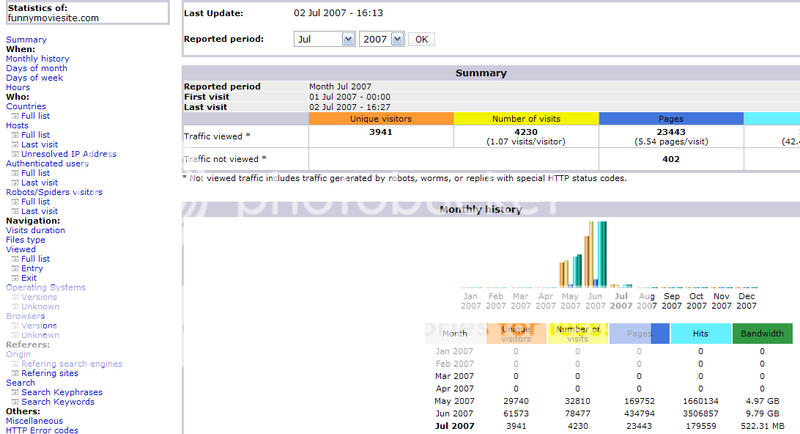Open the Days of week report
The width and height of the screenshot is (800, 434).
point(34,78)
